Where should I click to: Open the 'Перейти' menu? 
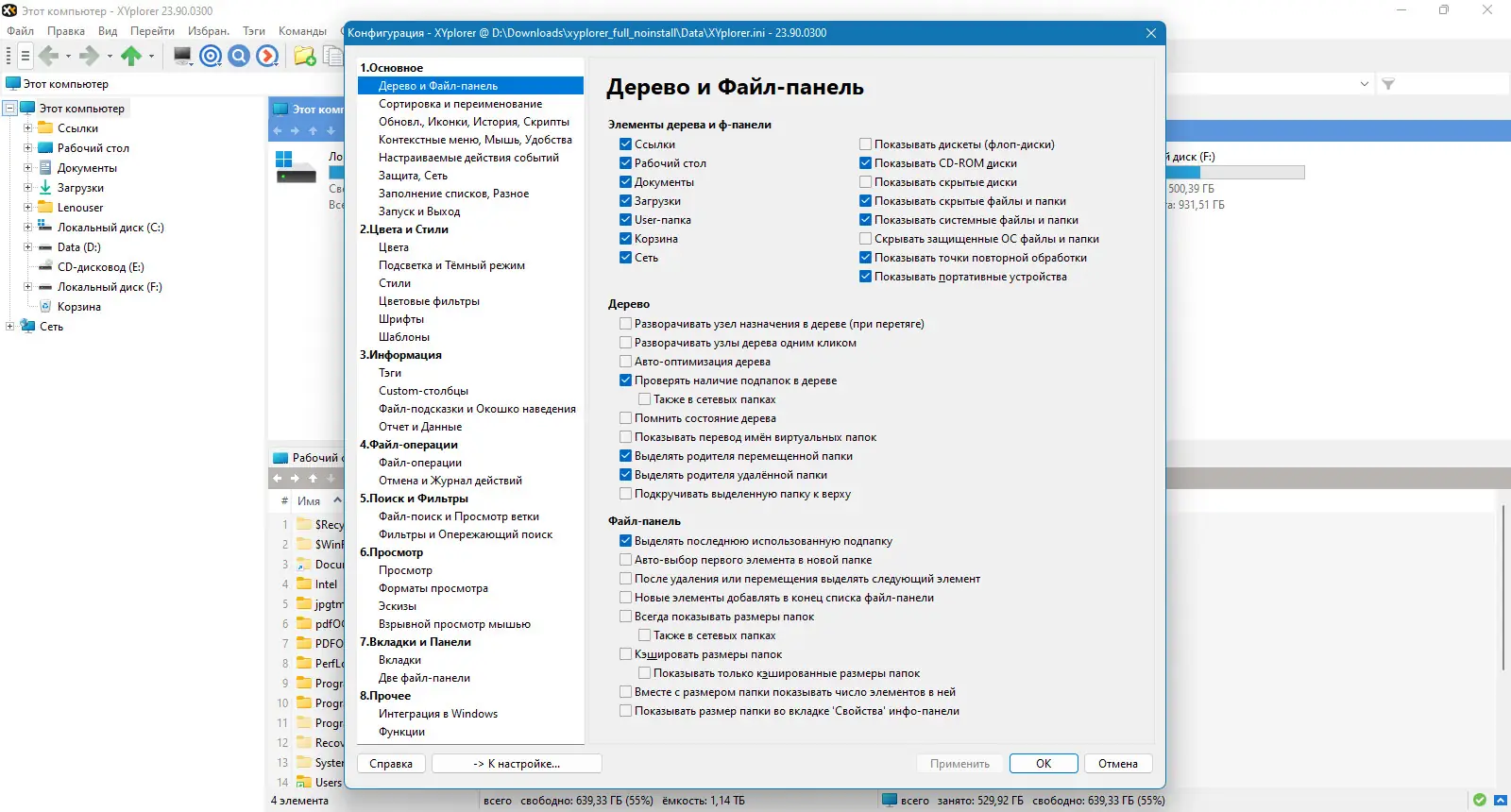152,31
